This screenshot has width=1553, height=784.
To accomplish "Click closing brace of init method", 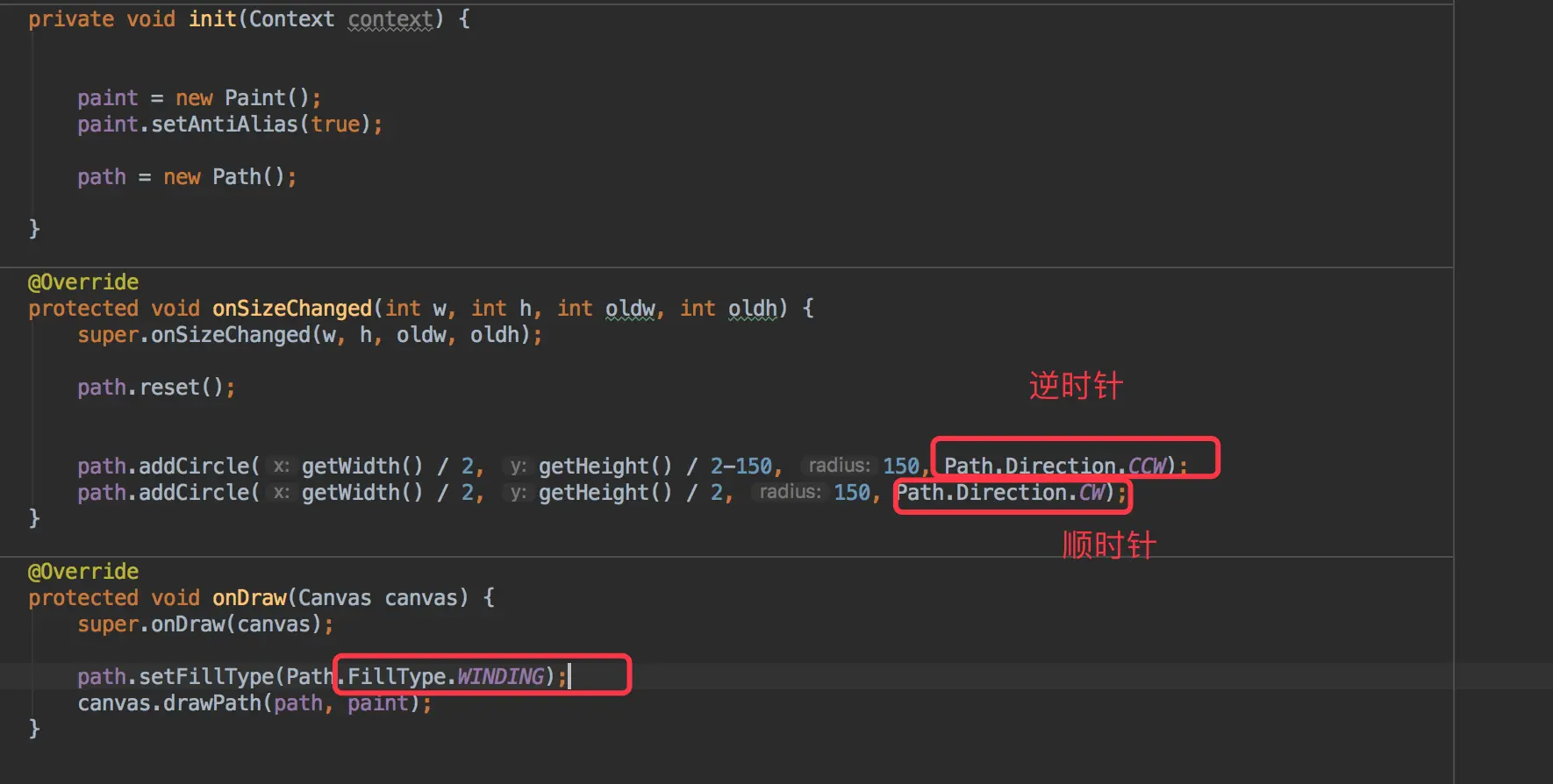I will [34, 229].
